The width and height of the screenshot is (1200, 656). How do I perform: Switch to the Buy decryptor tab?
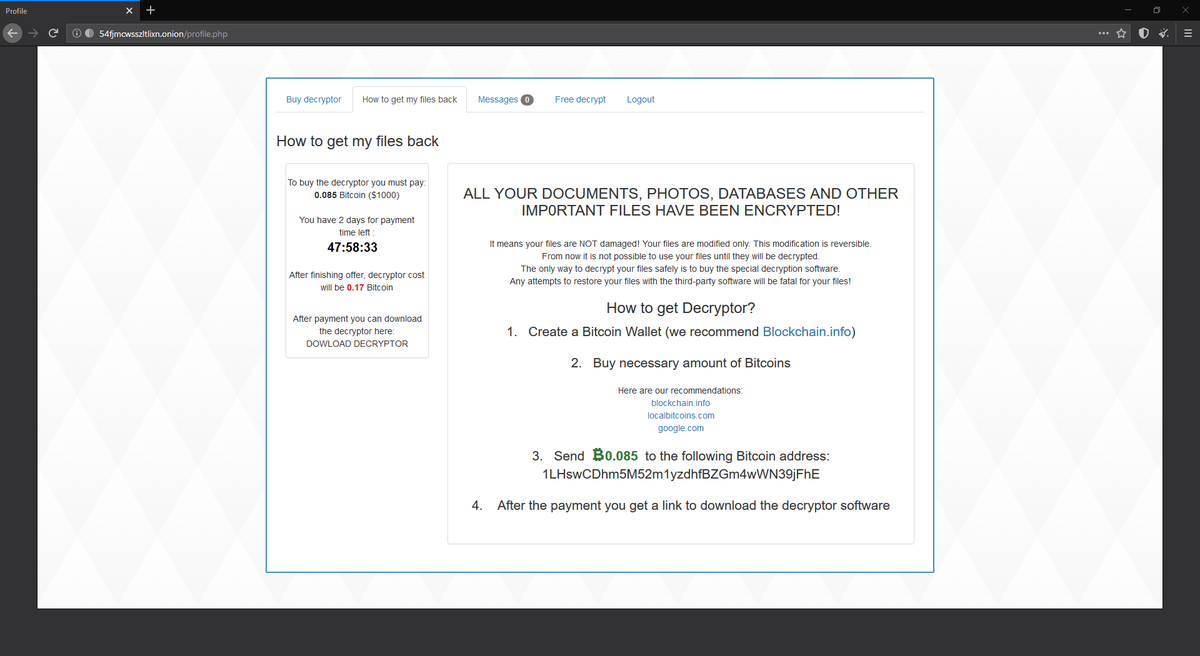(313, 100)
